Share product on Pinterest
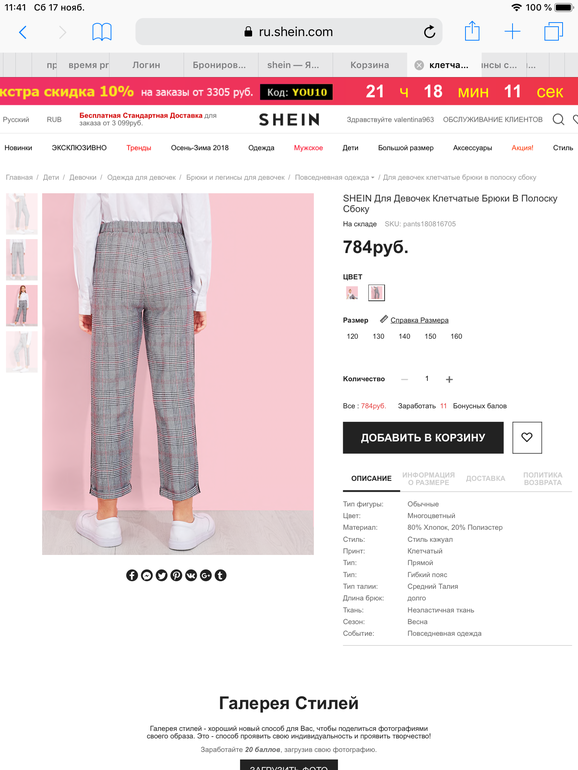Screen dimensions: 578x770 click(x=176, y=575)
